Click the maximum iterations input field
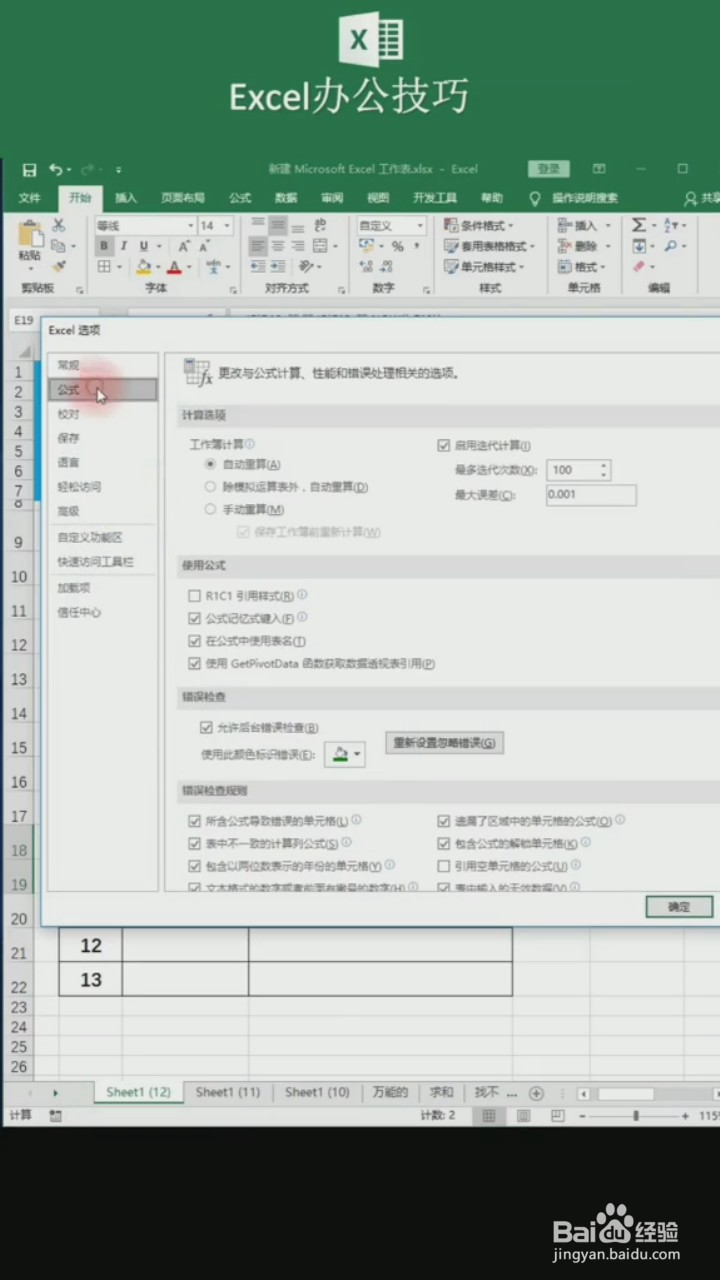Screen dimensions: 720x1280 [578, 470]
